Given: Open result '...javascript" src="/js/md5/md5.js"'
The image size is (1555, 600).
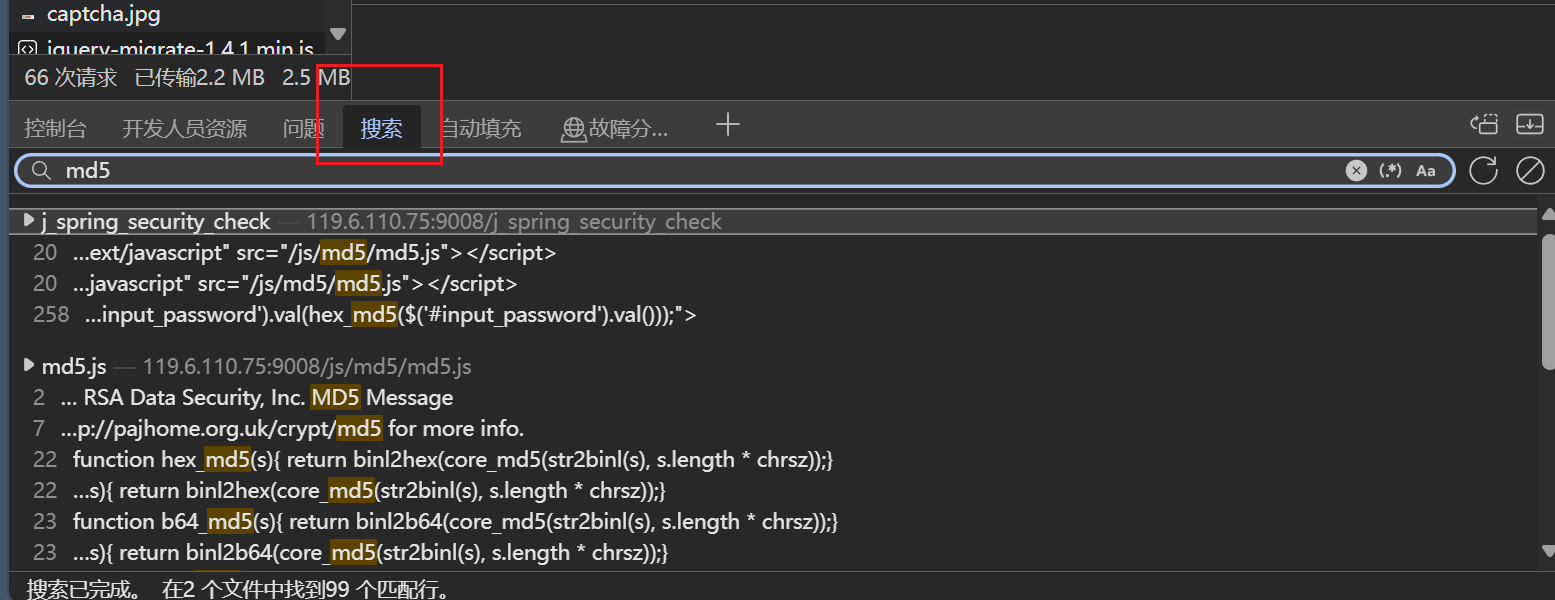Looking at the screenshot, I should [295, 284].
